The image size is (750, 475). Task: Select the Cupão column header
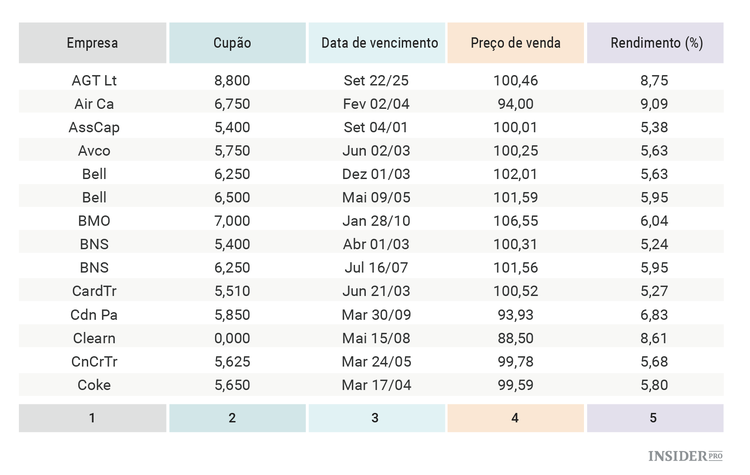(x=232, y=43)
